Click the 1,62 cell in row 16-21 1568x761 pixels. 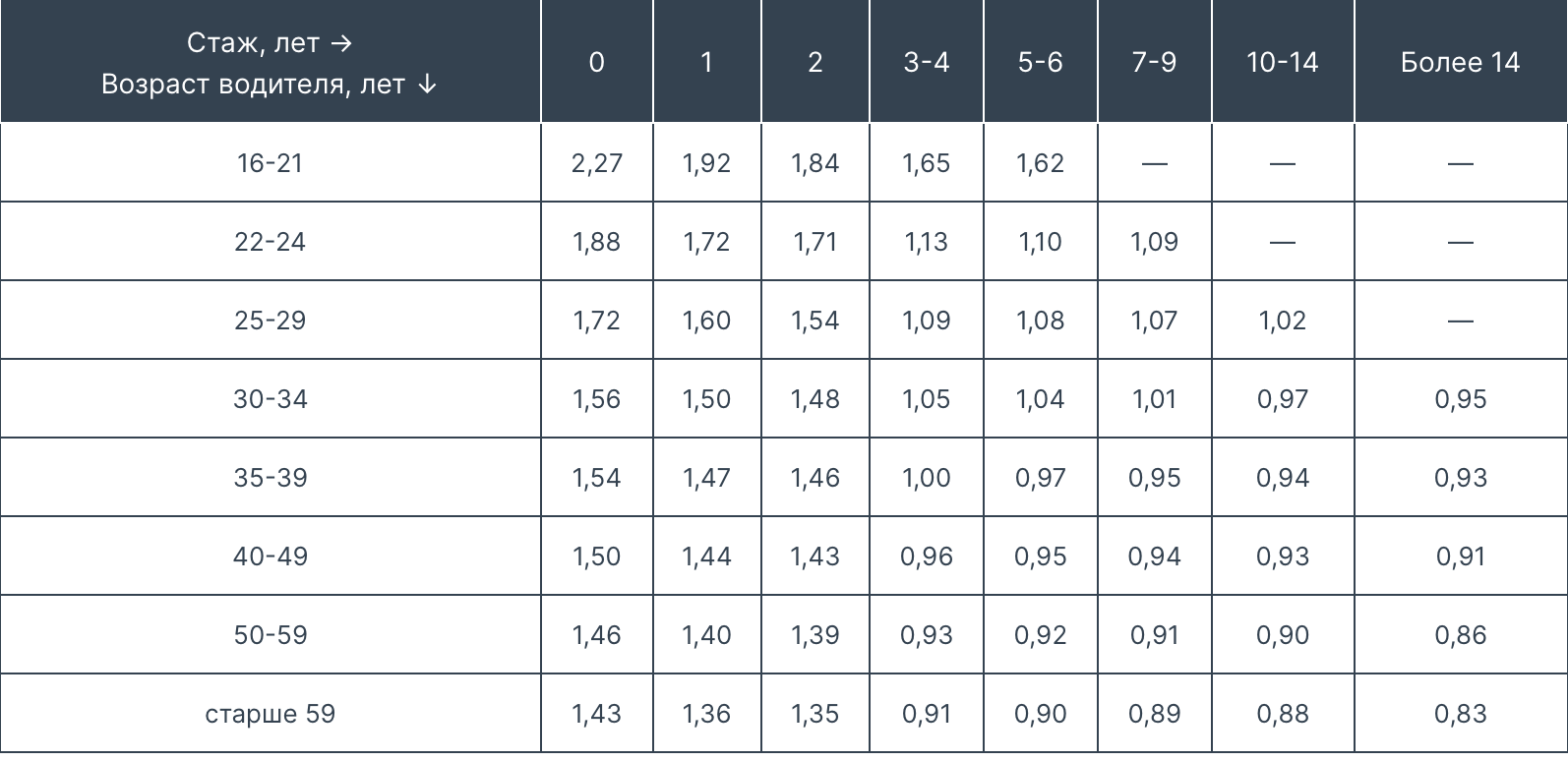(1041, 163)
